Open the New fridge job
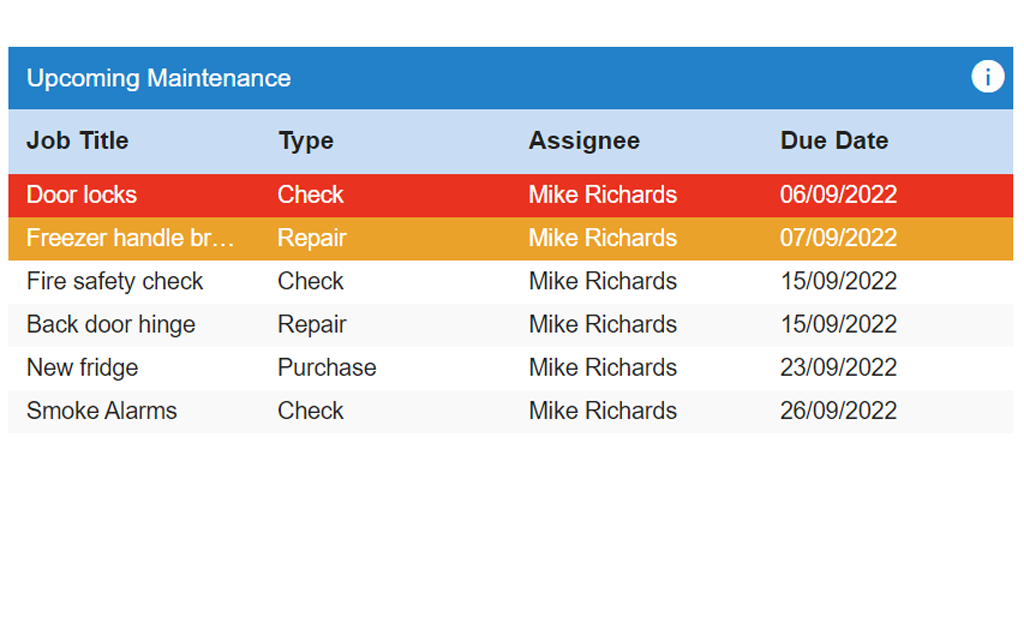This screenshot has width=1024, height=631. tap(511, 368)
